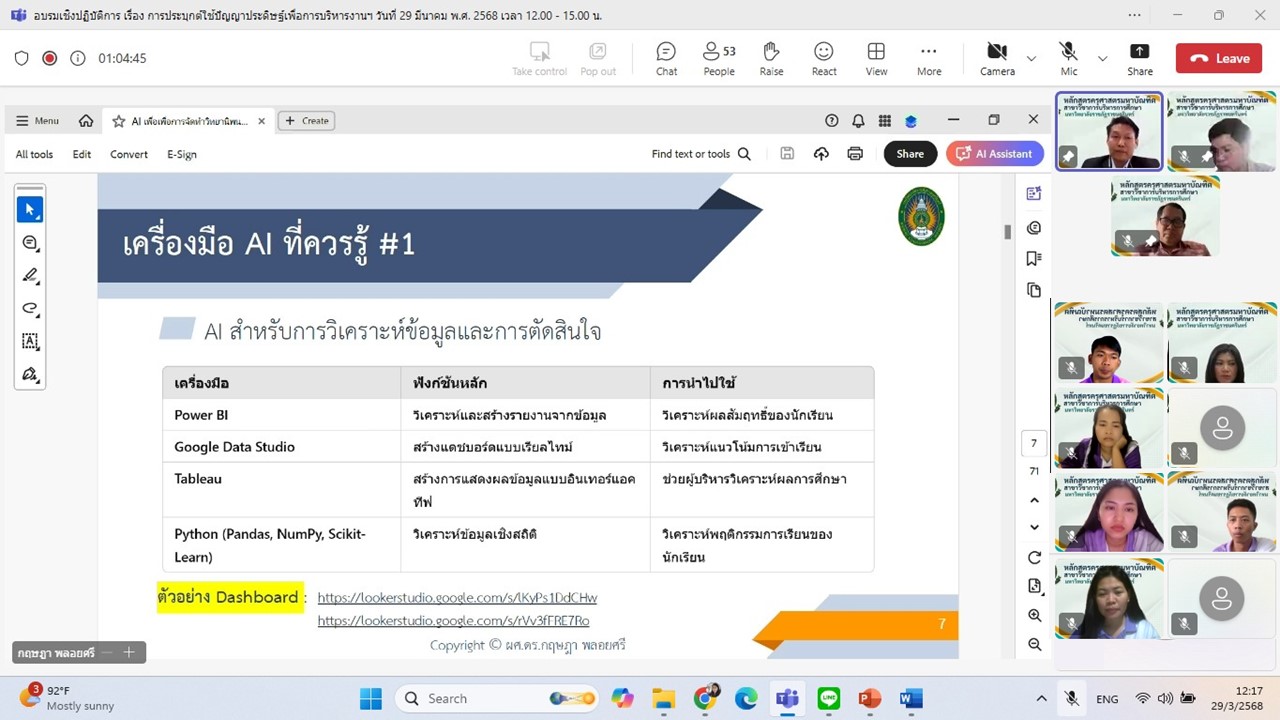Unmute the Mic
The width and height of the screenshot is (1280, 720).
pos(1069,58)
